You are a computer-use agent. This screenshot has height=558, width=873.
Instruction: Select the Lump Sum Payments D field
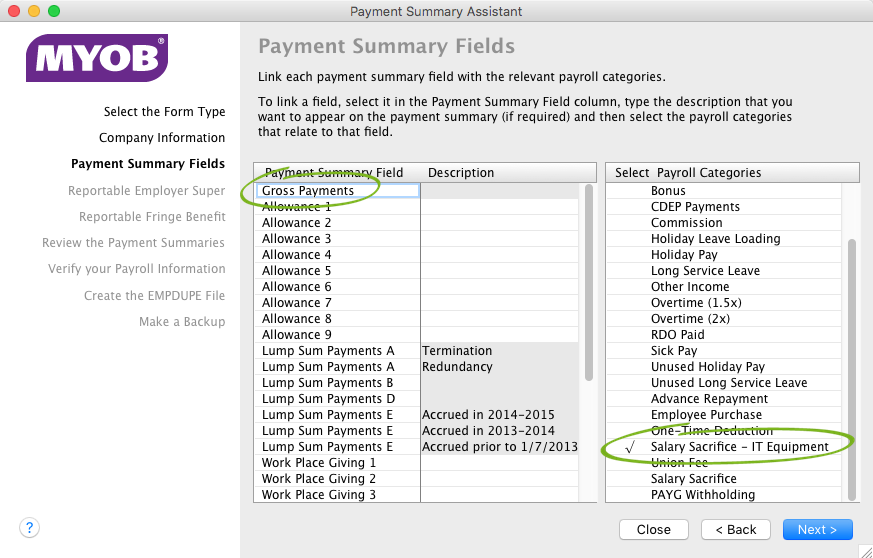pos(337,399)
